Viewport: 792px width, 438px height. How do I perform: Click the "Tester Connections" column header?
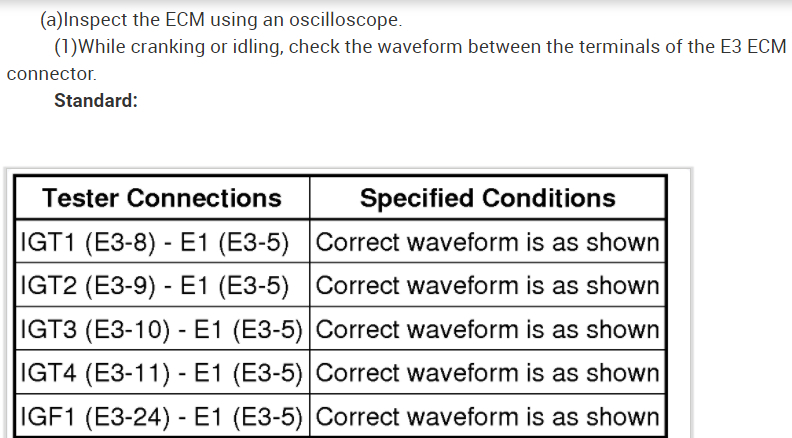tap(162, 198)
